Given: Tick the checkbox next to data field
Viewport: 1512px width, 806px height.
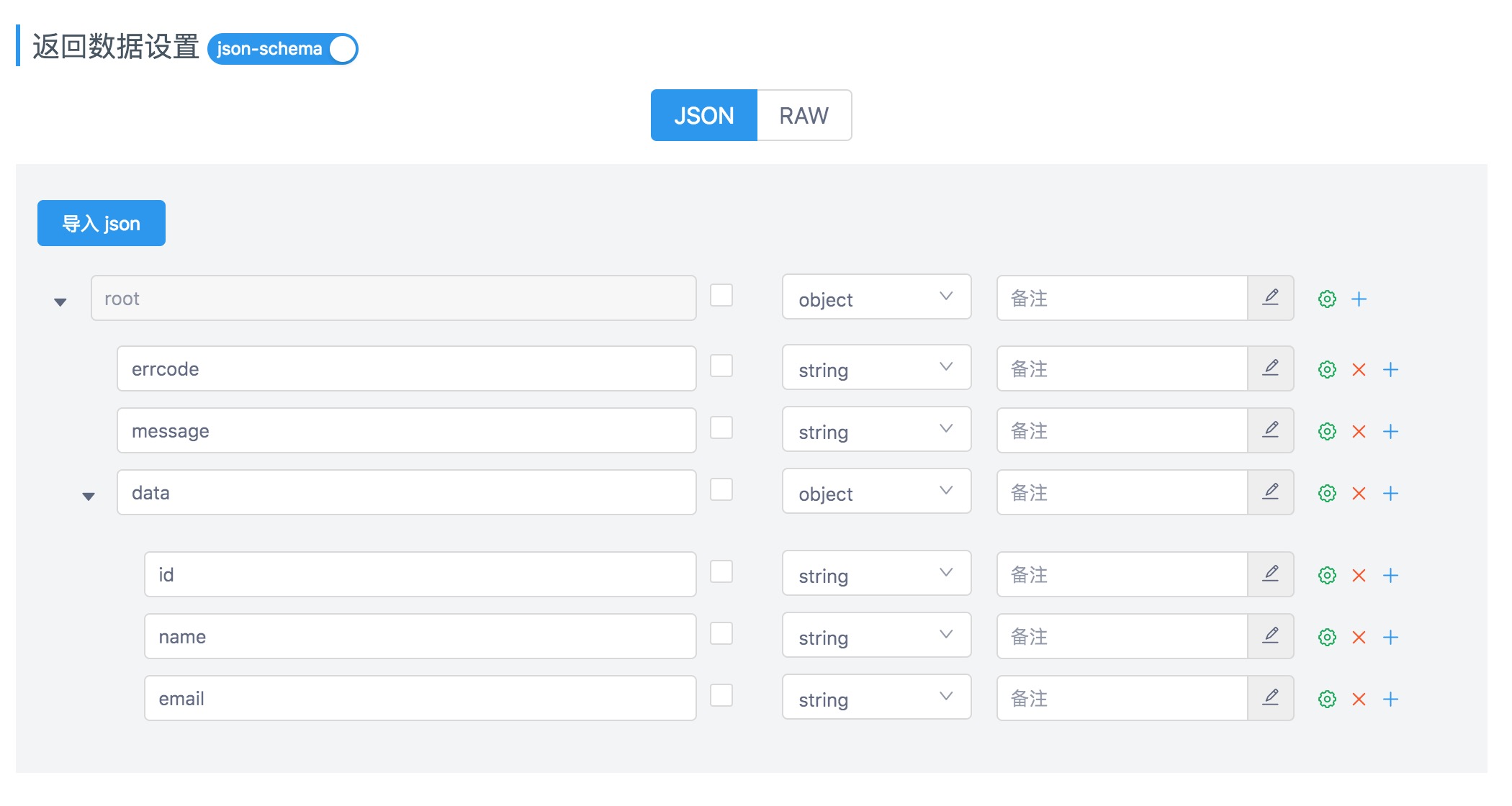Looking at the screenshot, I should [721, 489].
